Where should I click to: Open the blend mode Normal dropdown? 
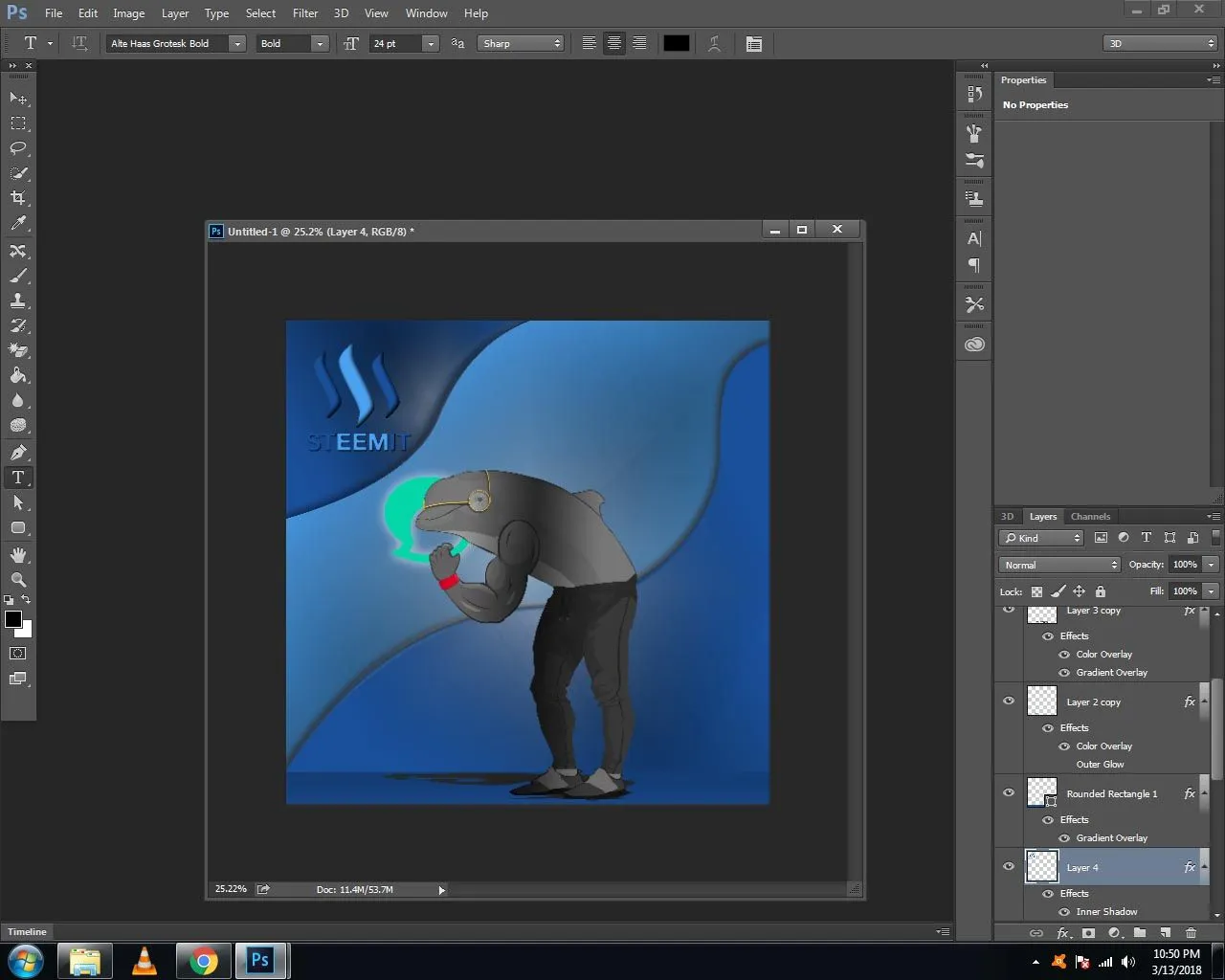(x=1058, y=565)
